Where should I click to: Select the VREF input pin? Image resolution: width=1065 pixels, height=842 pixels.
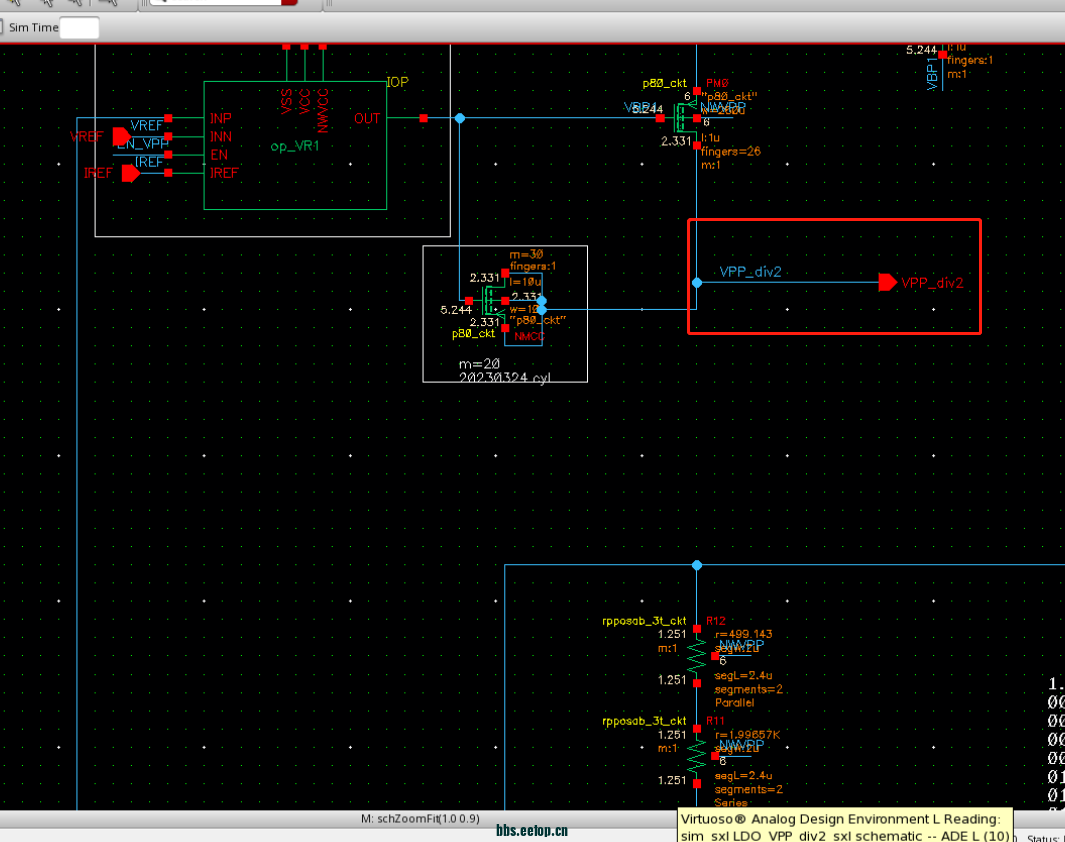tap(120, 135)
